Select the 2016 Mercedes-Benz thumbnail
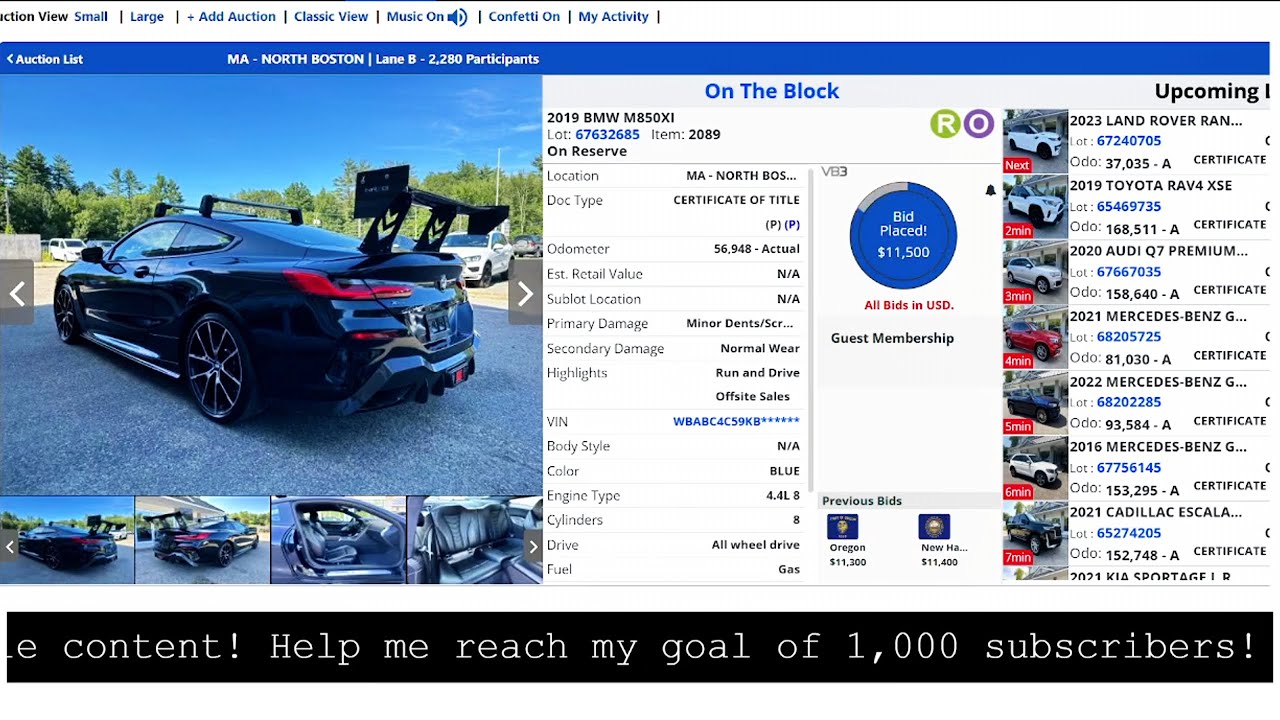 coord(1035,468)
